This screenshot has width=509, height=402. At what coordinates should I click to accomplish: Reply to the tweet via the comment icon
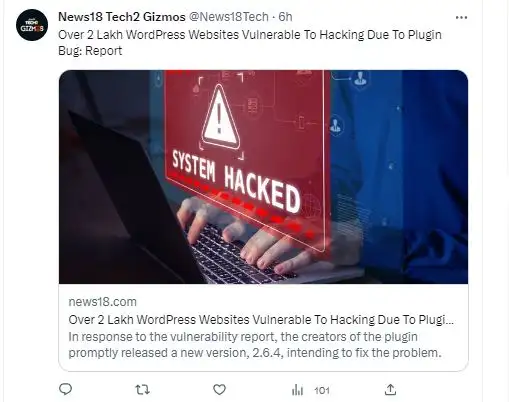[65, 389]
